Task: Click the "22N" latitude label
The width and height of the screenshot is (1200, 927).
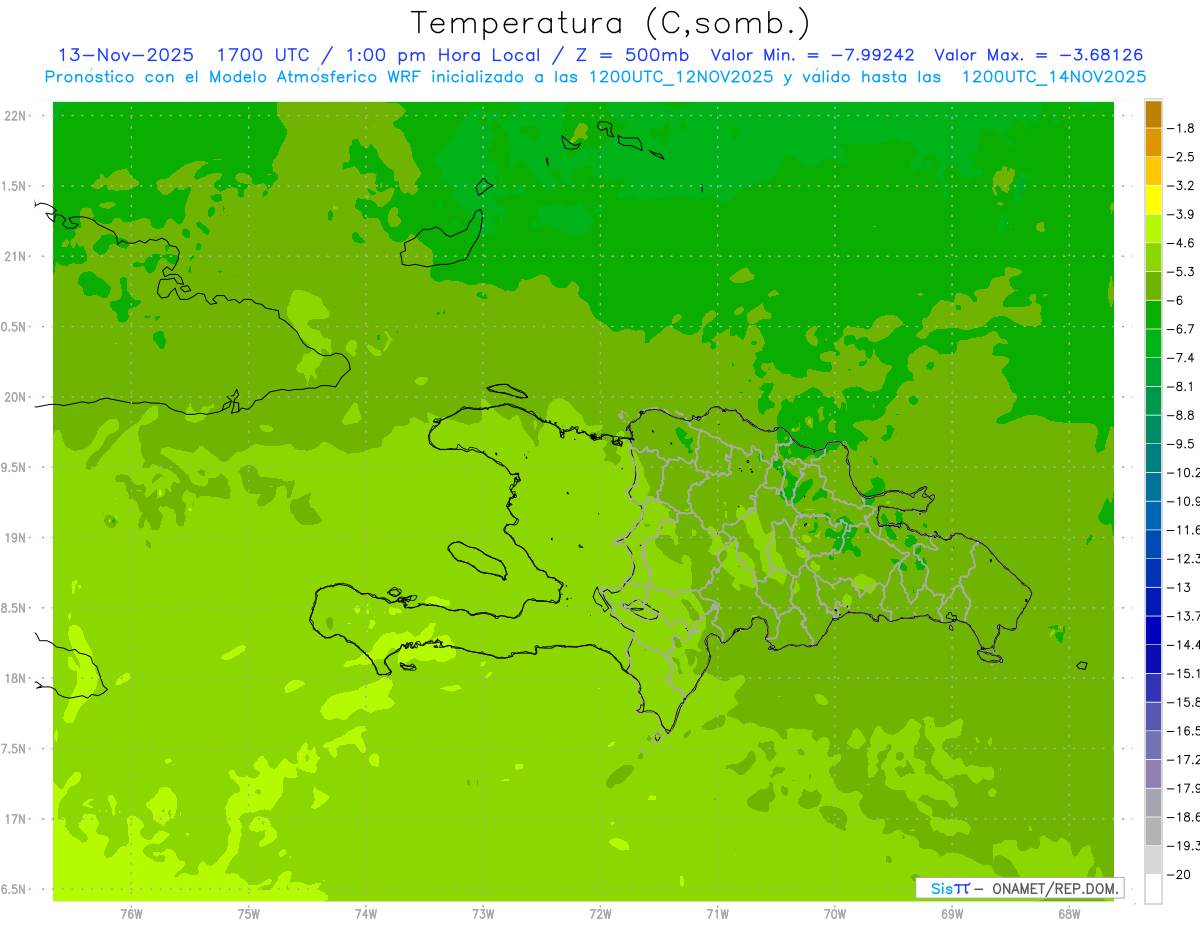Action: tap(17, 116)
